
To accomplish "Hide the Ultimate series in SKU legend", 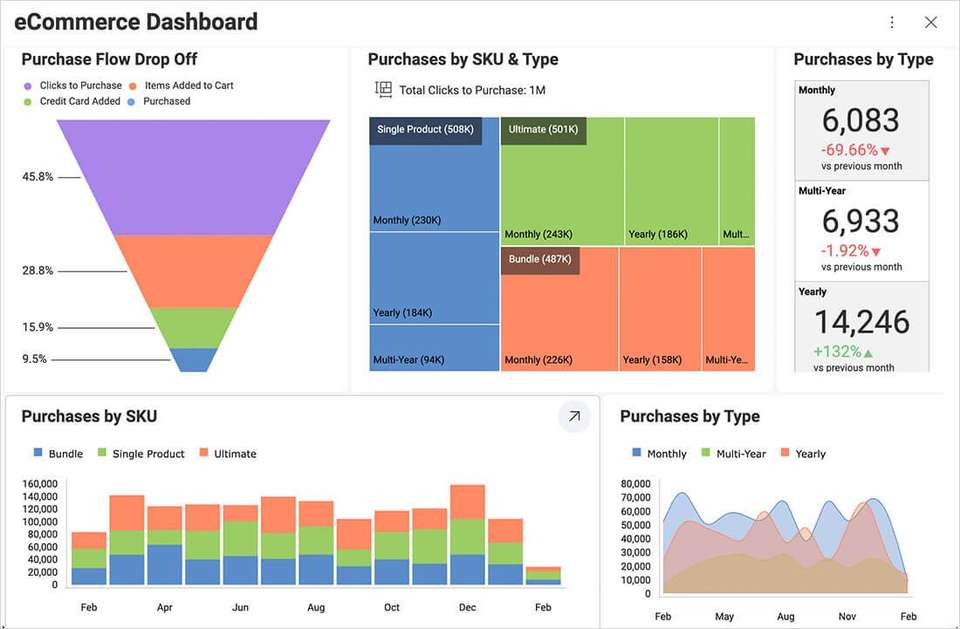I will (x=227, y=454).
